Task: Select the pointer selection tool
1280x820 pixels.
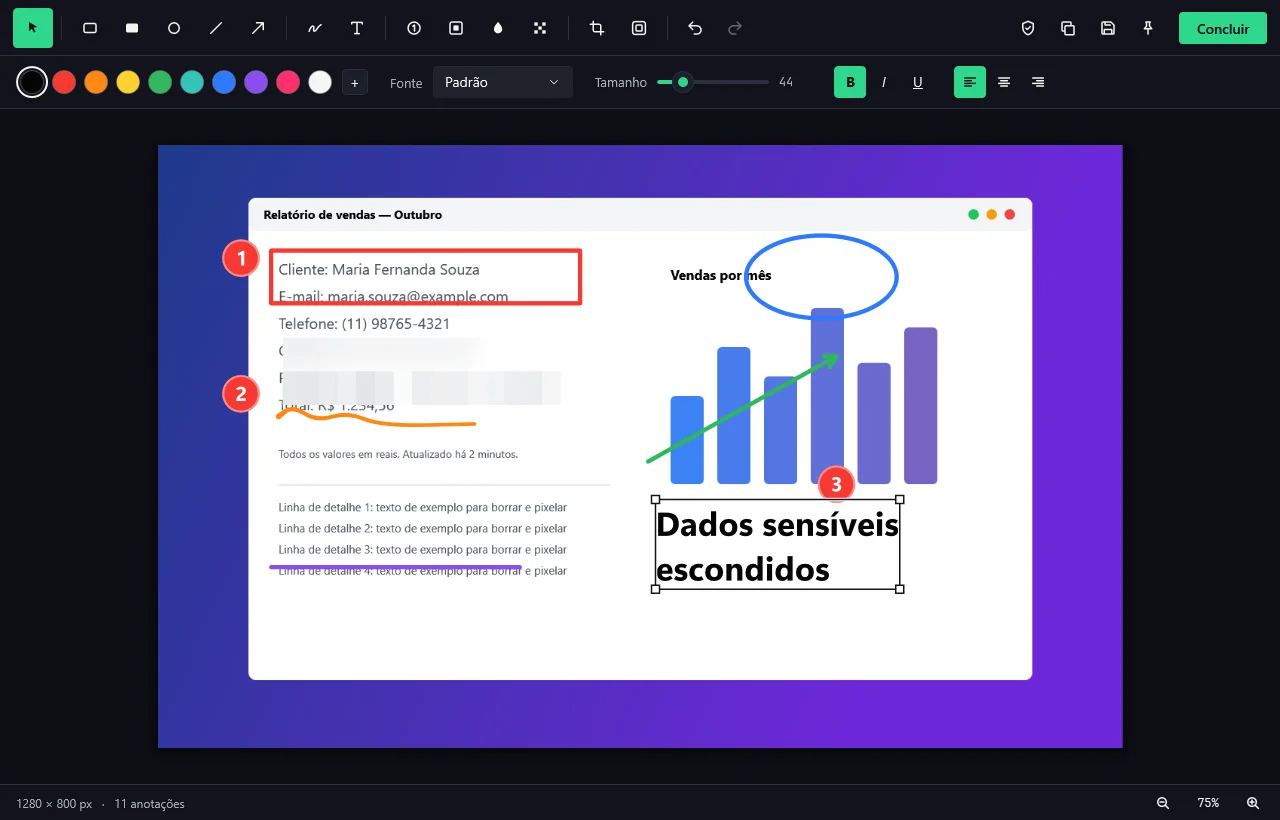Action: coord(33,28)
